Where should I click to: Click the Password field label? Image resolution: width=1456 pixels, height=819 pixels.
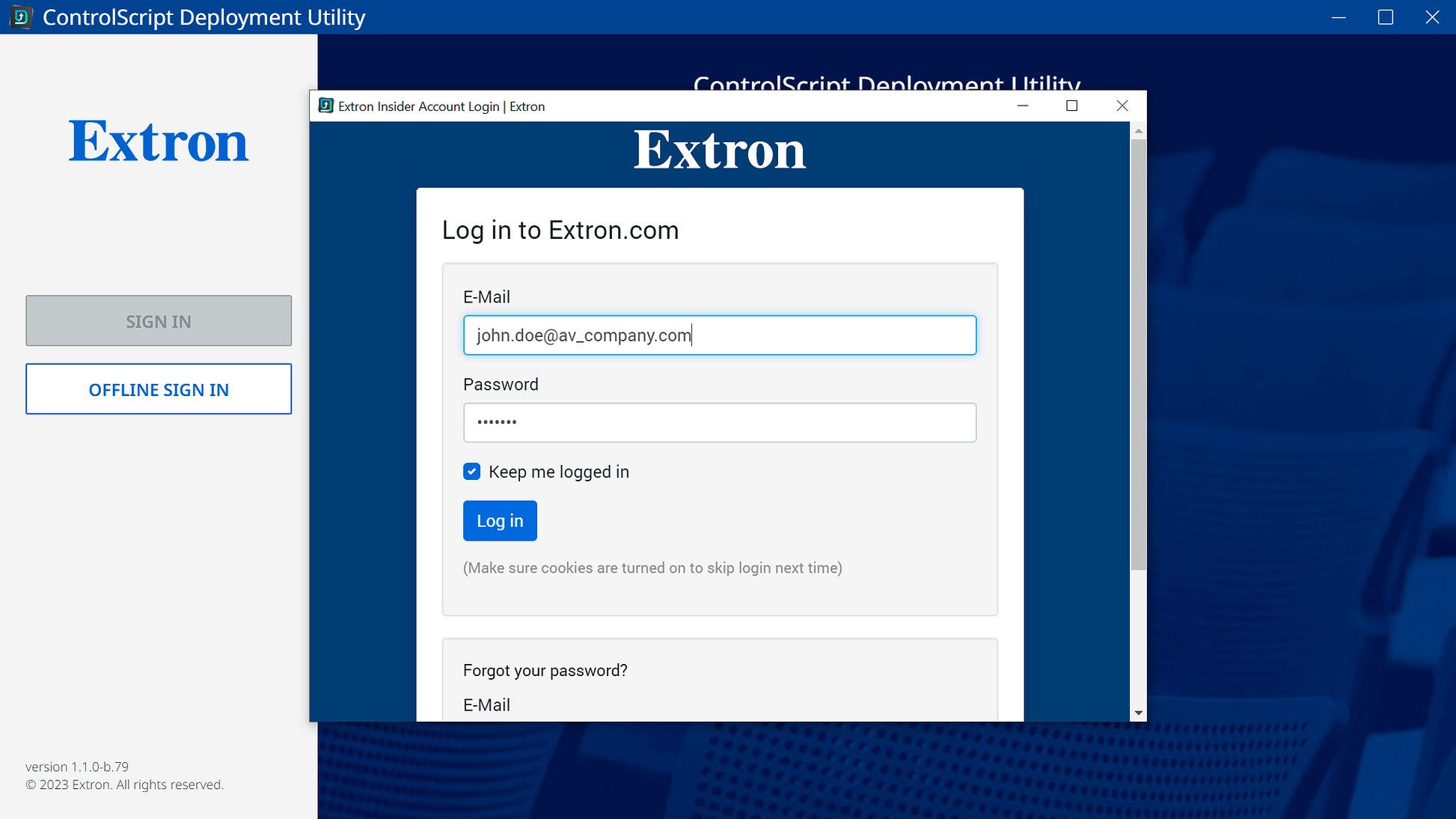click(501, 385)
